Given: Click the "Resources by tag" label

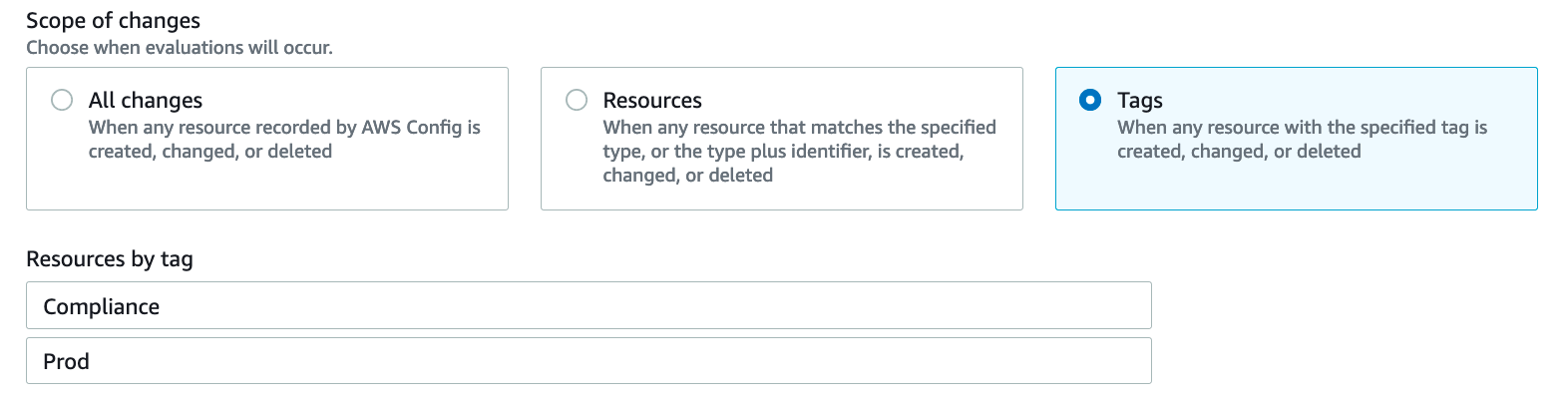Looking at the screenshot, I should pos(110,259).
